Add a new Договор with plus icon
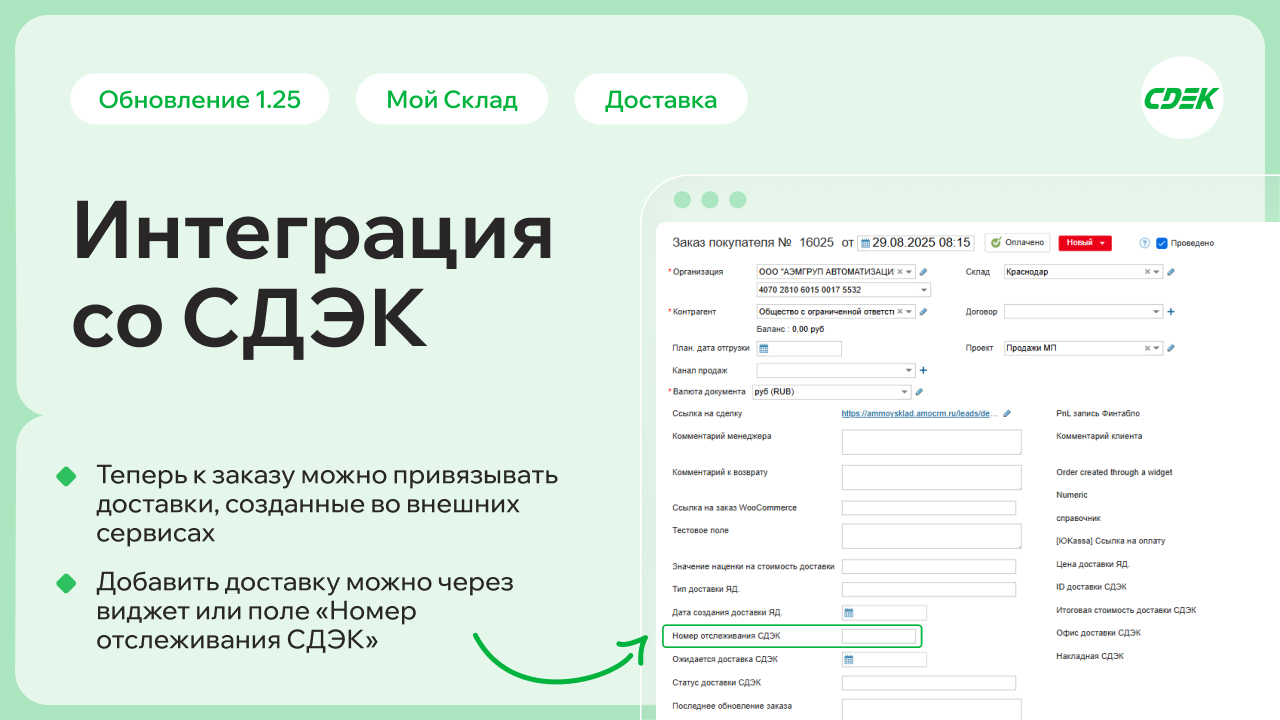 click(x=1171, y=312)
